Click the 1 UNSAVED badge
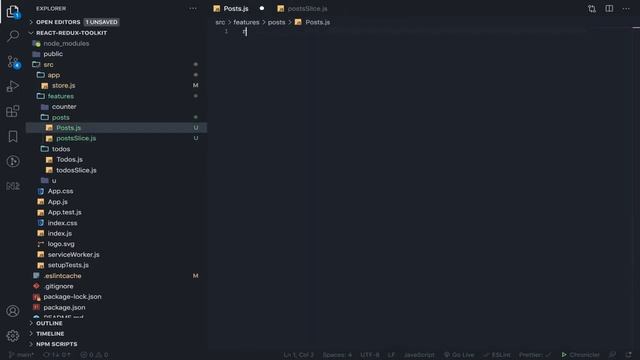Screen dimensions: 640x360 [101, 22]
